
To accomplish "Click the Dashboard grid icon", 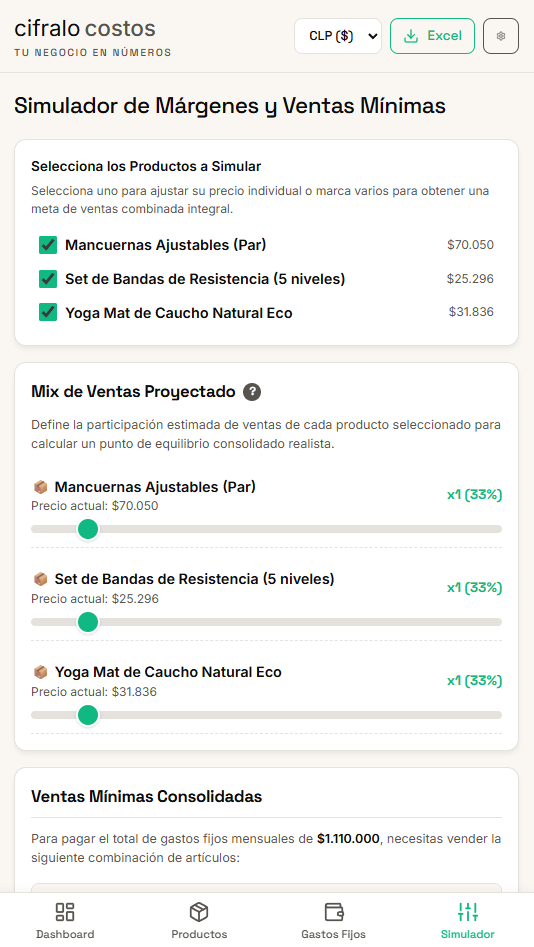I will 65,911.
